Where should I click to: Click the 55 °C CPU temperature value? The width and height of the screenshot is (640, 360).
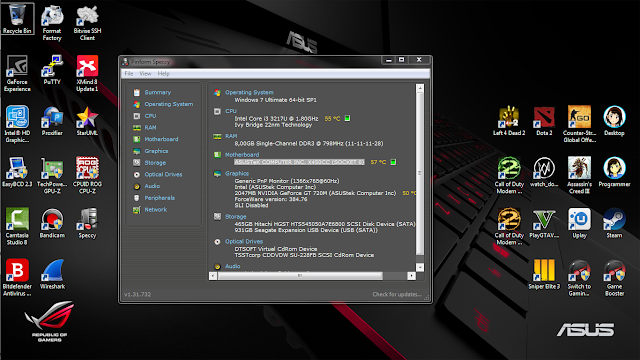332,118
